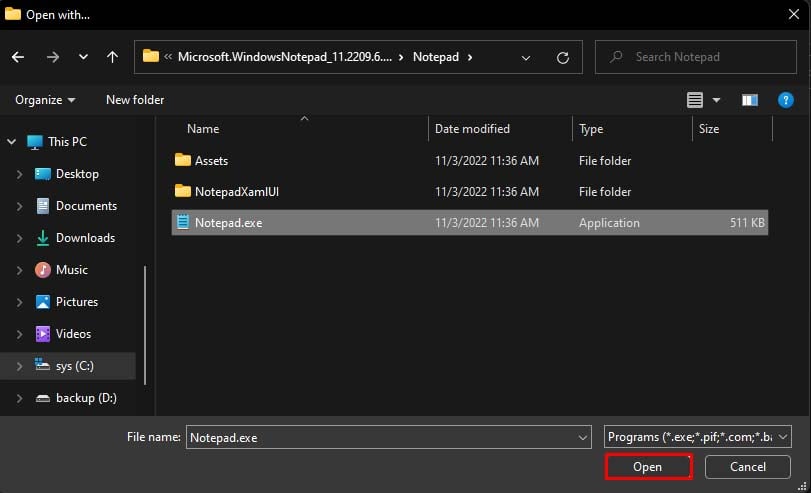Image resolution: width=811 pixels, height=493 pixels.
Task: Open the Organize menu
Action: tap(44, 100)
